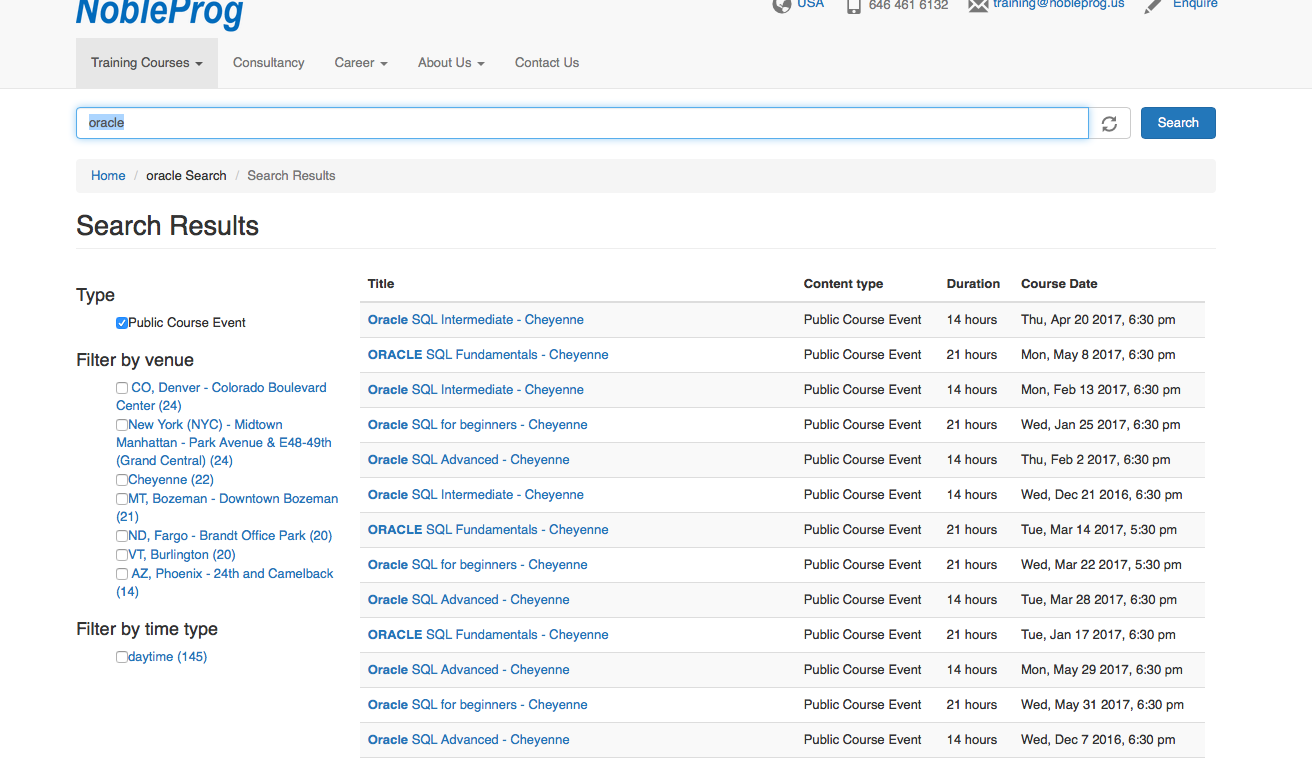
Task: Open the Training Courses dropdown menu
Action: coord(147,63)
